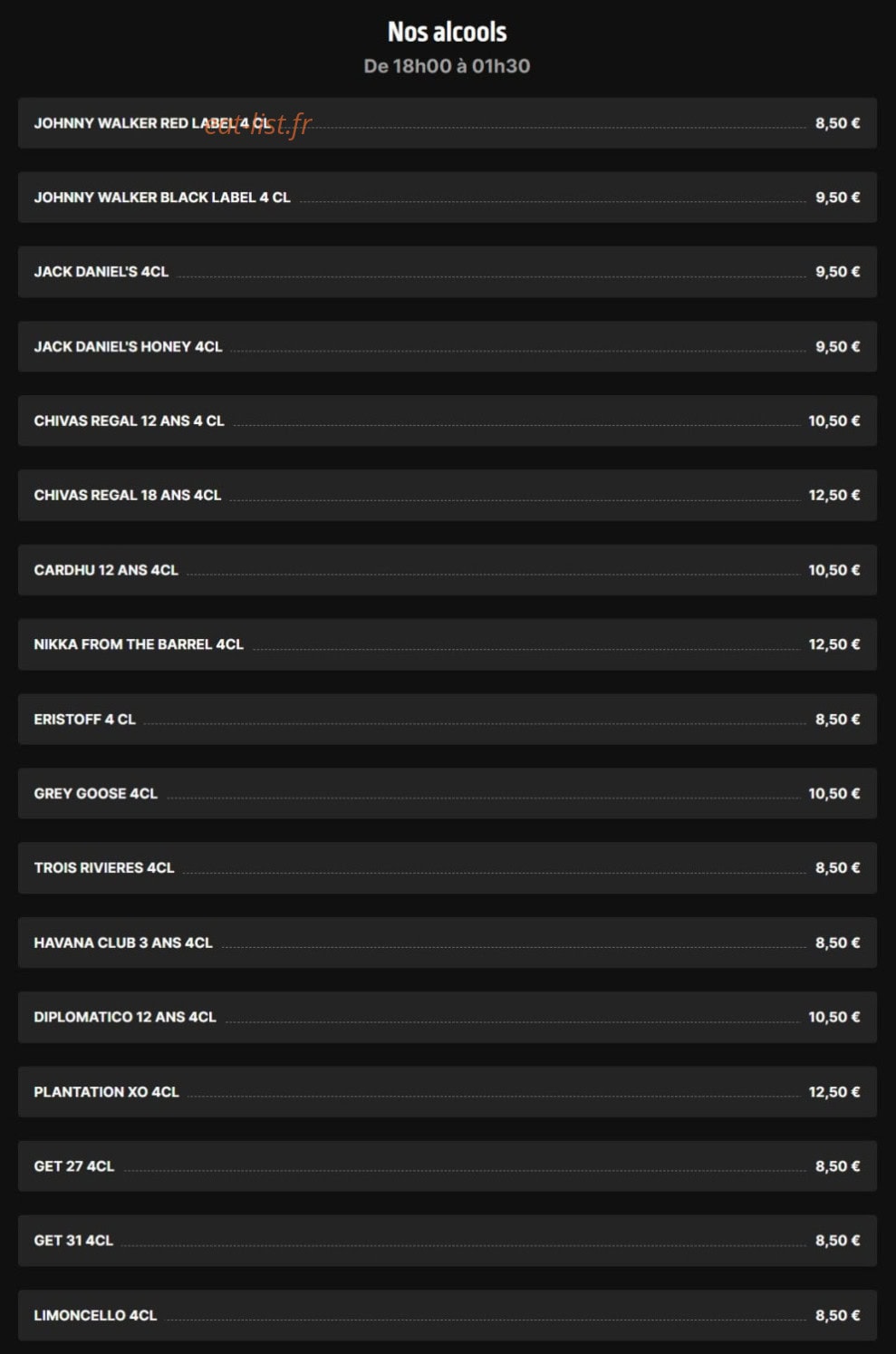This screenshot has width=896, height=1354.
Task: Select the Johnny Walker Red Label item
Action: (447, 123)
